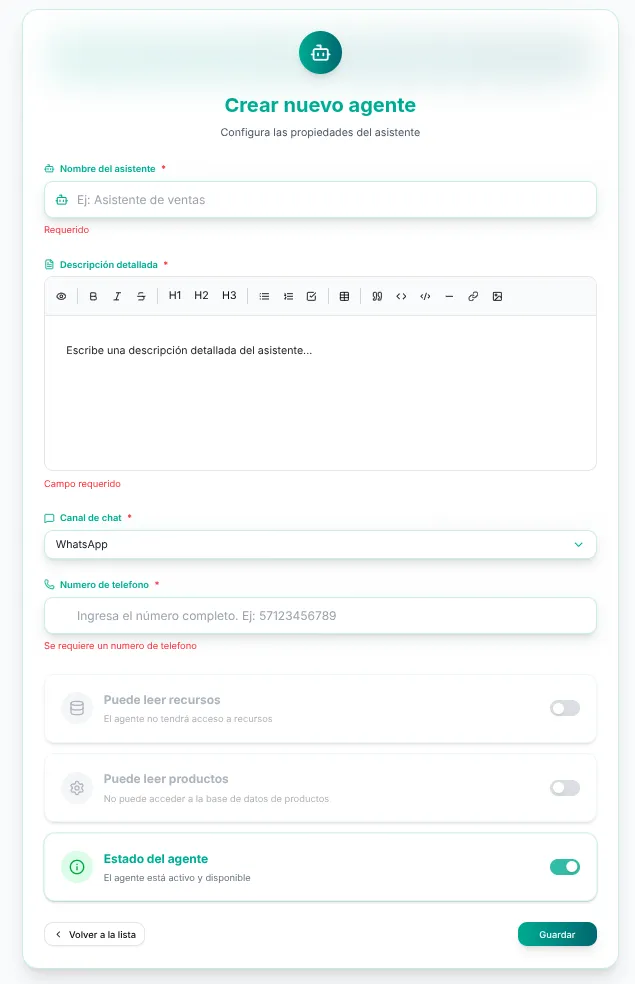635x984 pixels.
Task: Focus the Nombre del asistente input field
Action: [x=320, y=200]
